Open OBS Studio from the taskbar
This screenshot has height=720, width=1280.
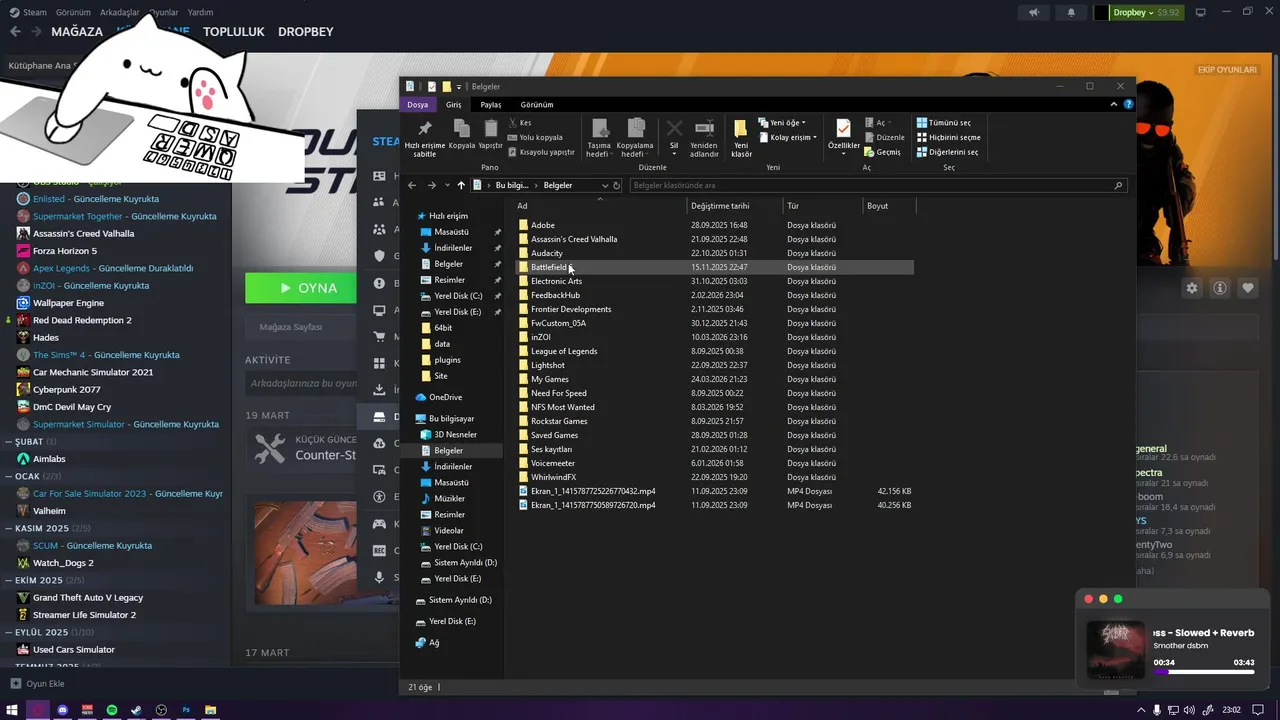161,710
